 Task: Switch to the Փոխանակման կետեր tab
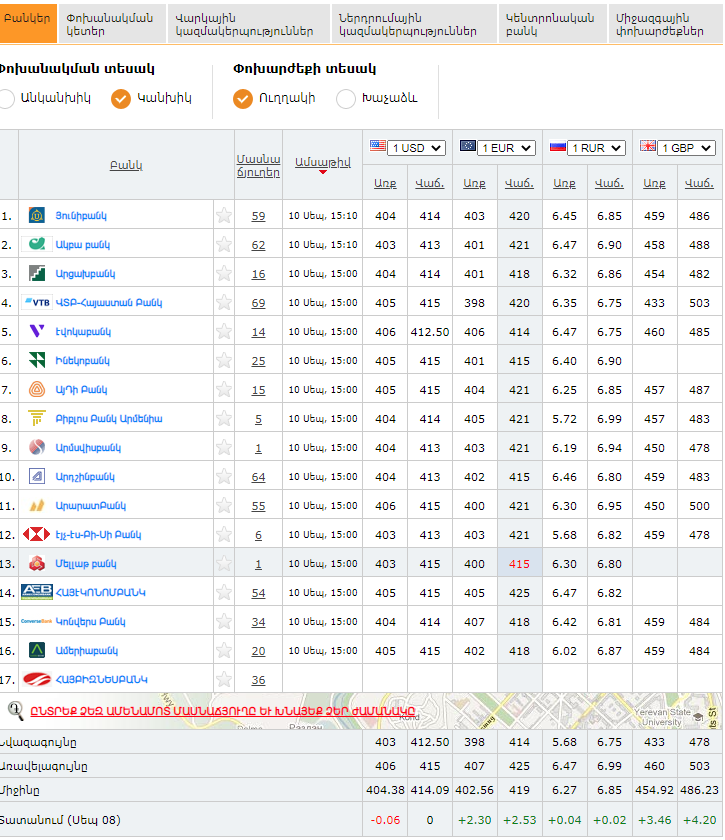tap(112, 24)
